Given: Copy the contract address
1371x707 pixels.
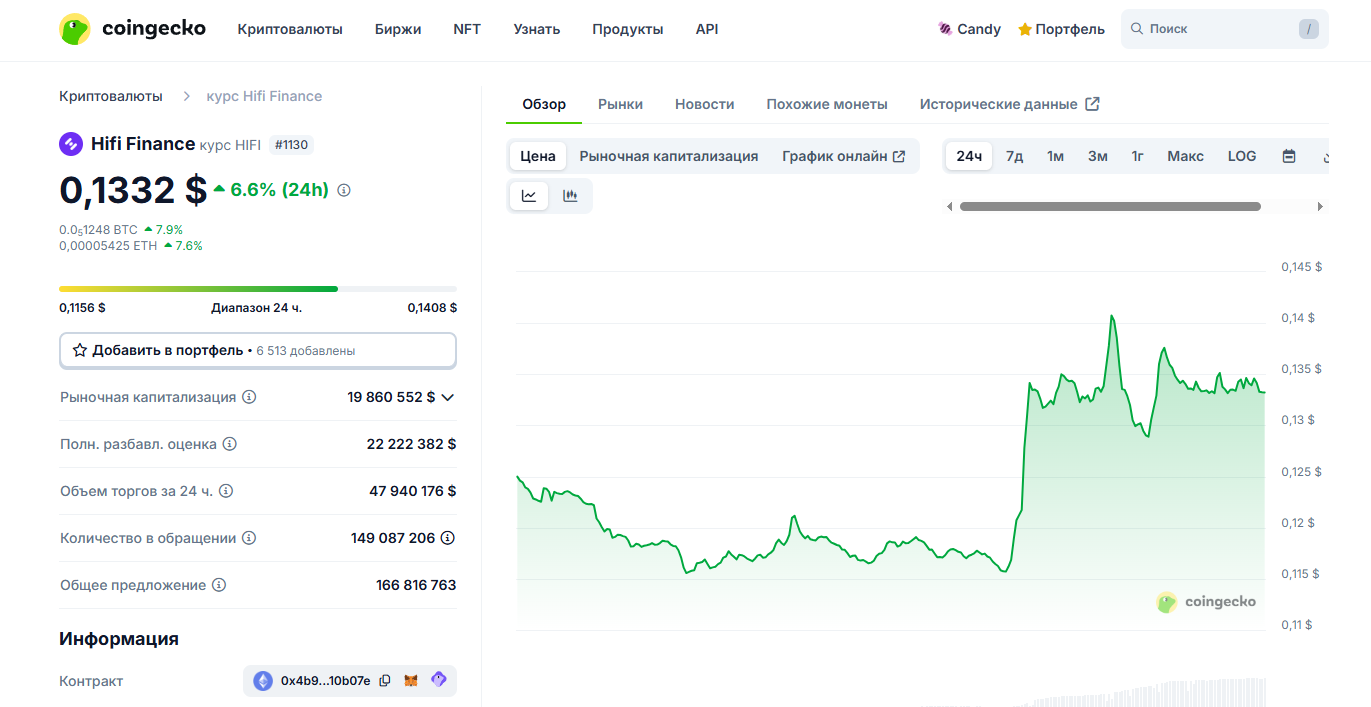Looking at the screenshot, I should point(385,681).
